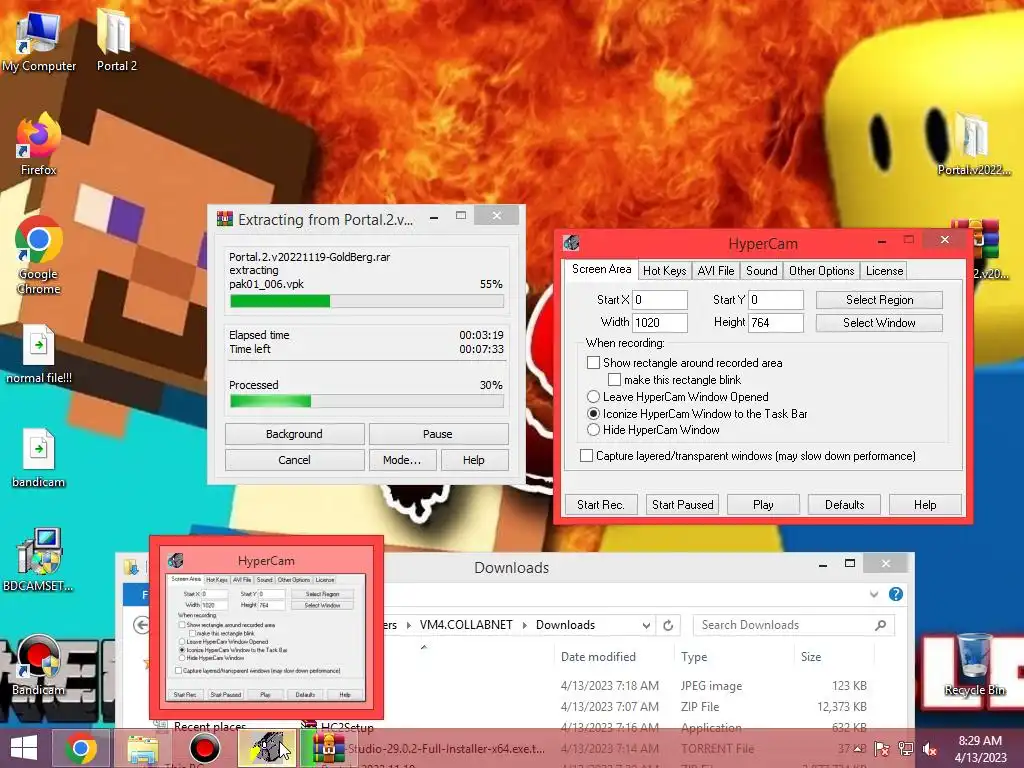Click the muted volume tray icon
Screen dimensions: 1024x768
click(929, 749)
